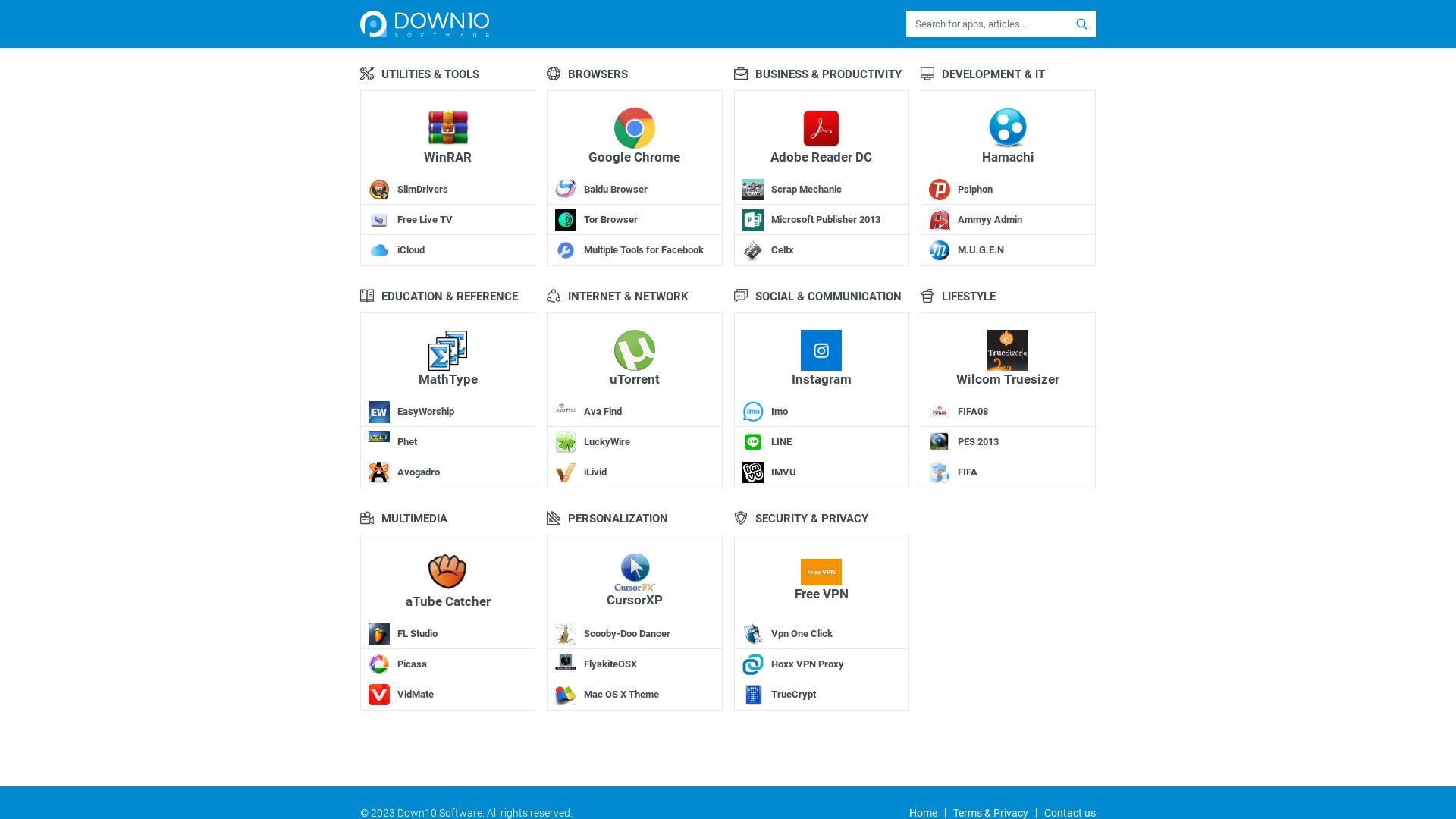The image size is (1456, 819).
Task: Open the uTorrent icon
Action: (635, 350)
